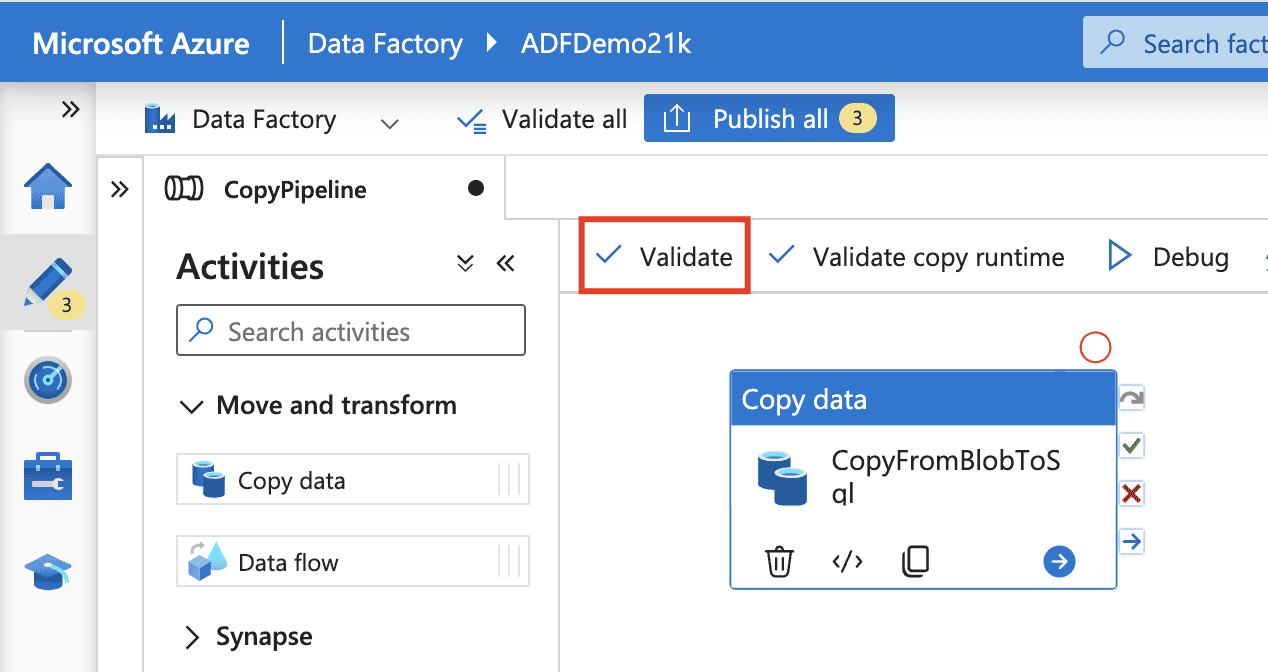Select the Author pencil icon
The image size is (1268, 672).
pos(48,284)
